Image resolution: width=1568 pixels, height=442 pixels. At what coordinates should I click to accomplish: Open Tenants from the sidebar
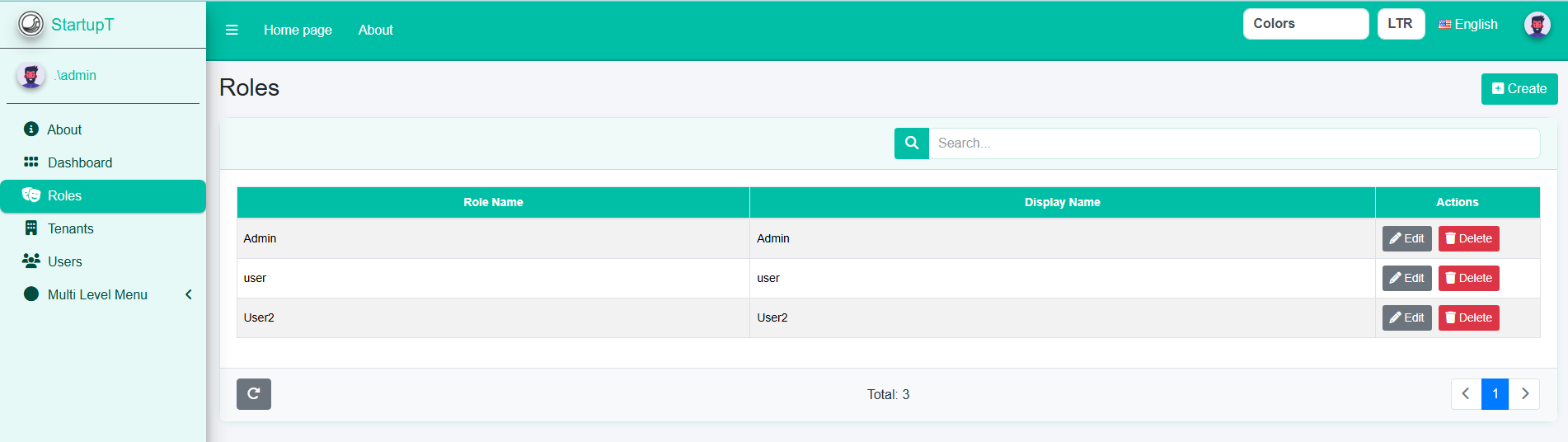point(70,228)
